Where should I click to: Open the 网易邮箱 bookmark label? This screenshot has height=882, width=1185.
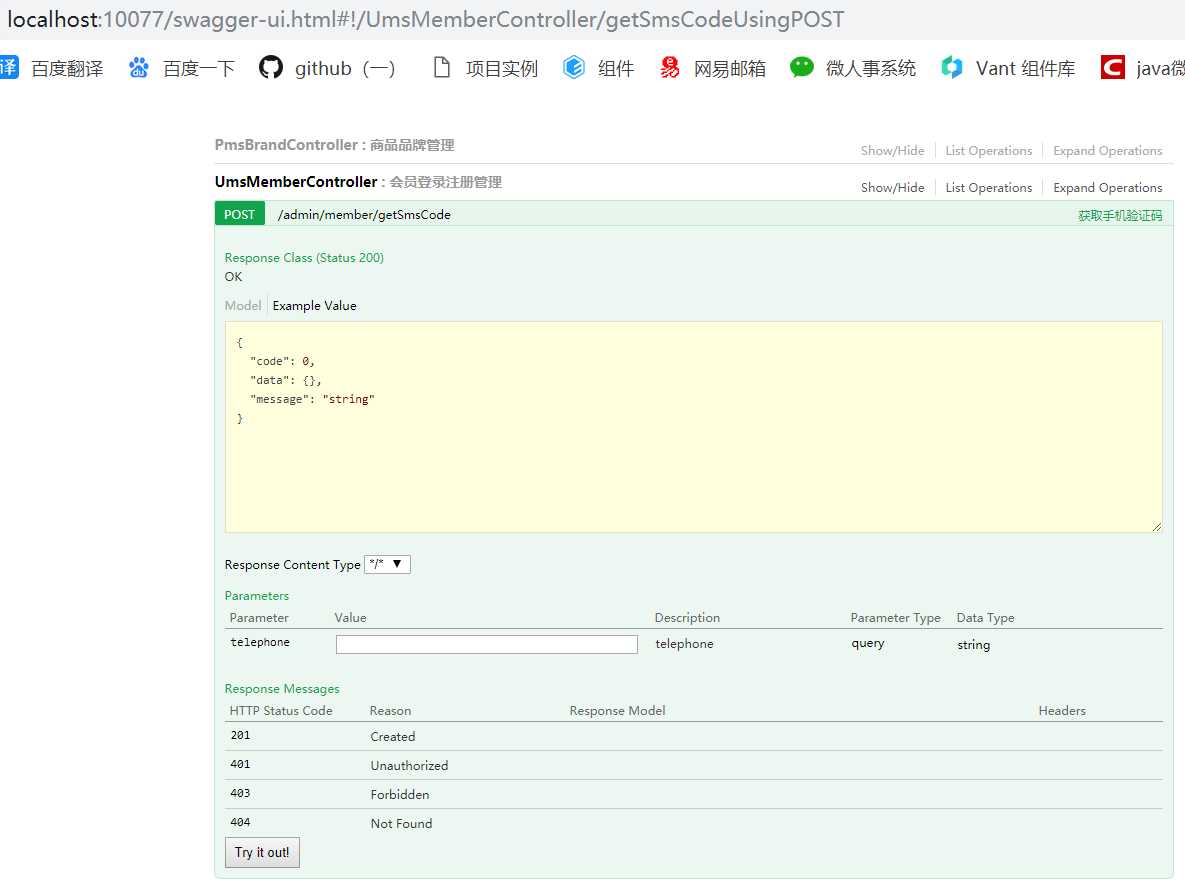729,69
